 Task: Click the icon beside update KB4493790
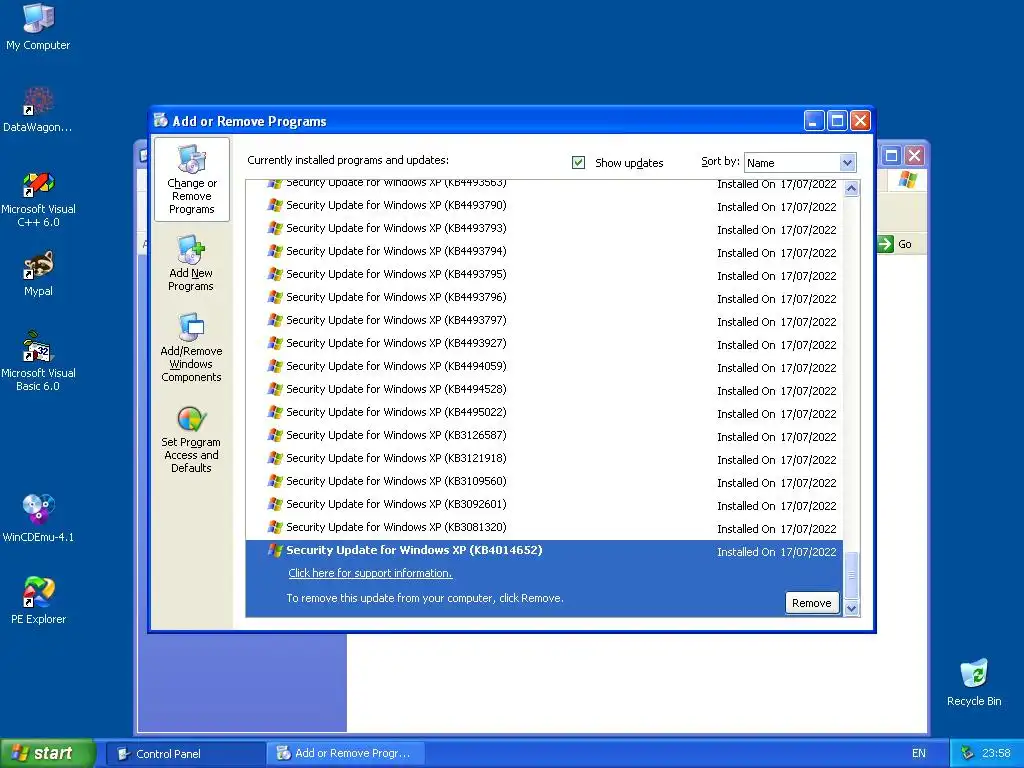point(275,205)
